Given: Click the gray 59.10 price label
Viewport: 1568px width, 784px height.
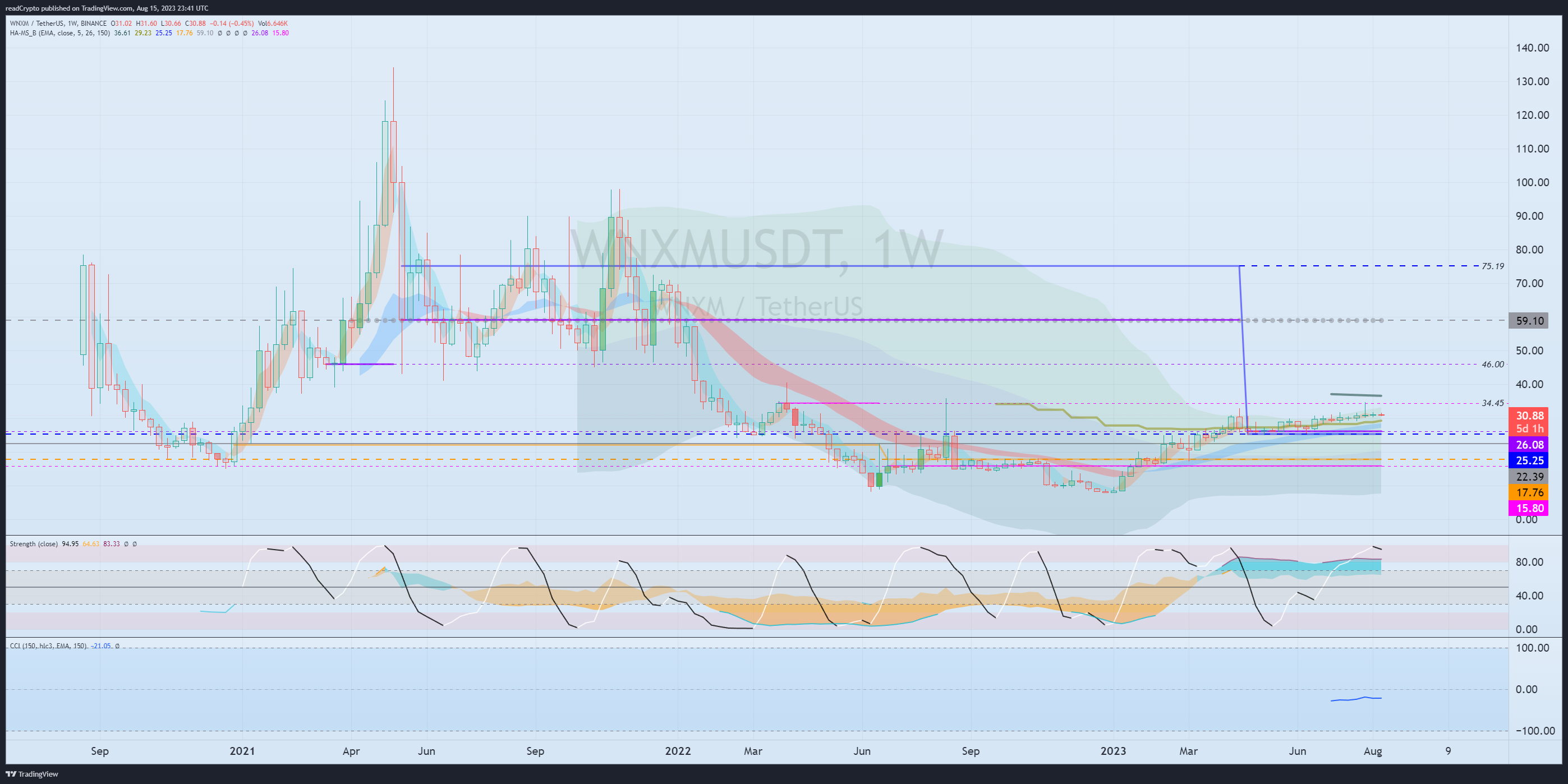Looking at the screenshot, I should pyautogui.click(x=1529, y=321).
